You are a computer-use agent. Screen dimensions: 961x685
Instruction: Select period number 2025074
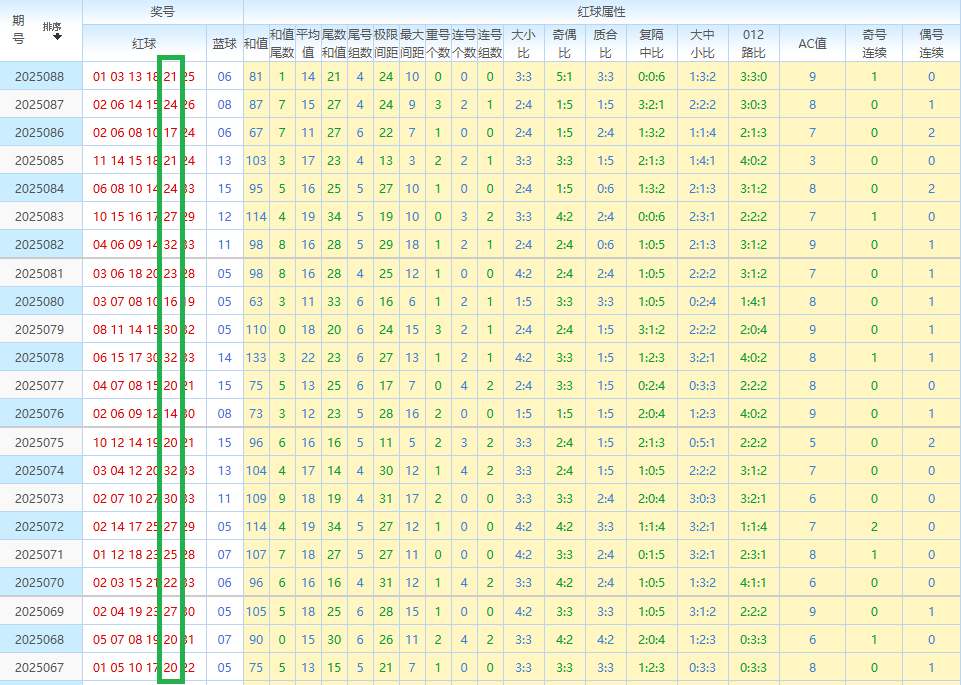[x=39, y=471]
